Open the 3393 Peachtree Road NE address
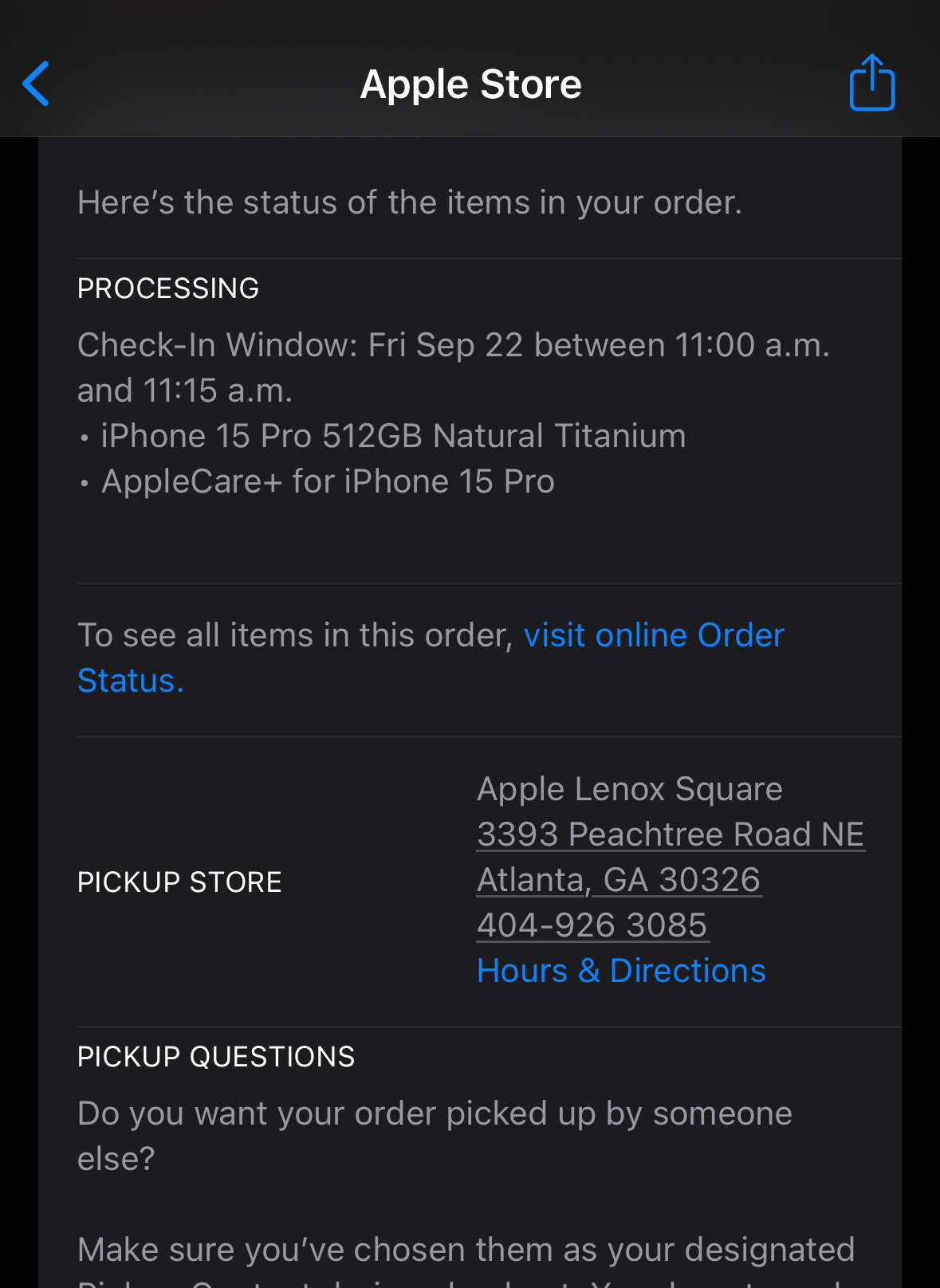This screenshot has width=940, height=1288. tap(670, 834)
